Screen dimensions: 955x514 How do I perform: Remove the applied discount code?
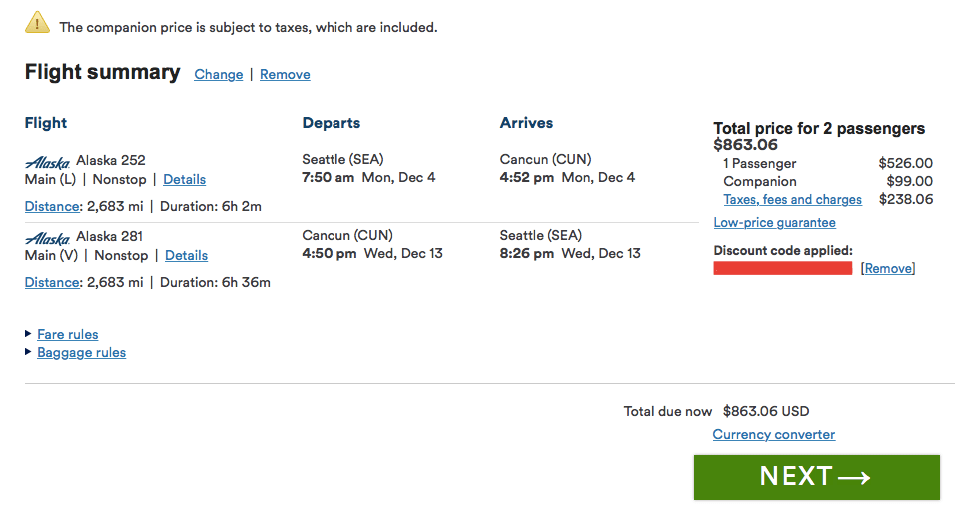pyautogui.click(x=888, y=268)
